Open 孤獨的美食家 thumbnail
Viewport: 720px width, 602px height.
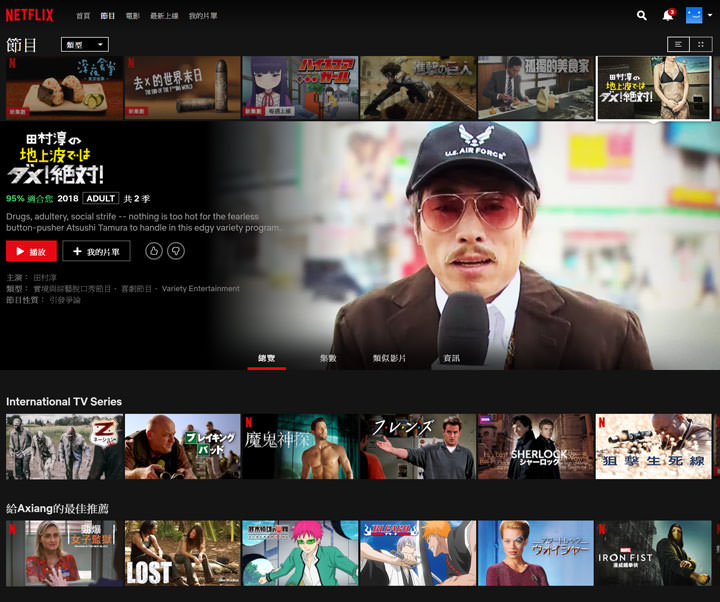point(536,88)
